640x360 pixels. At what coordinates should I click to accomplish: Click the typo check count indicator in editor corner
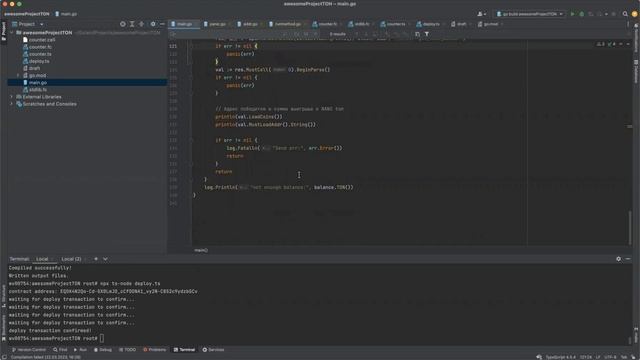[611, 44]
